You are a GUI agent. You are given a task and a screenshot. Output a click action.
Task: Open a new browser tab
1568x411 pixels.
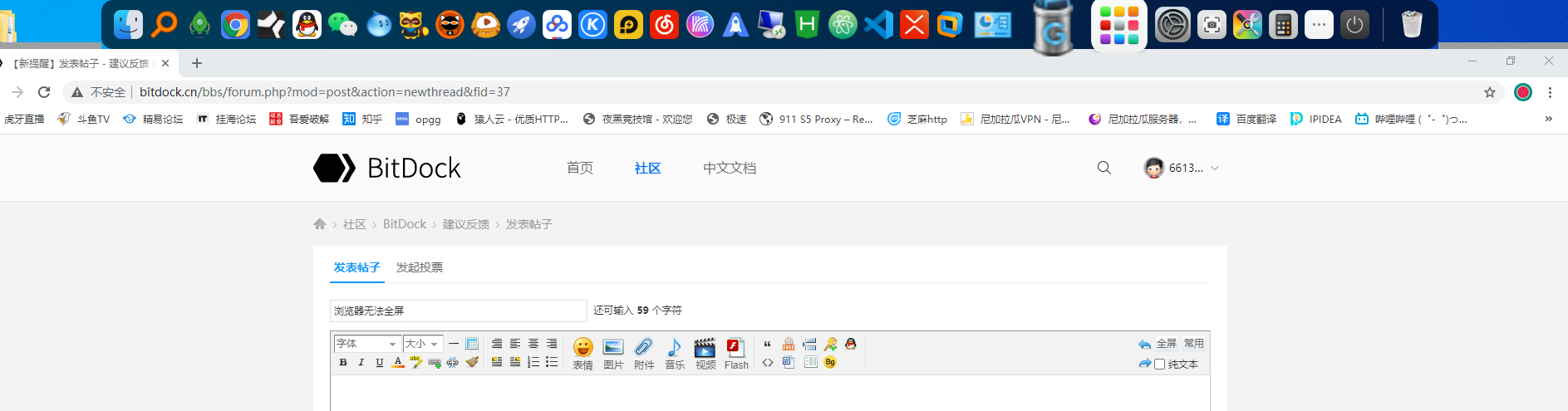(x=197, y=63)
